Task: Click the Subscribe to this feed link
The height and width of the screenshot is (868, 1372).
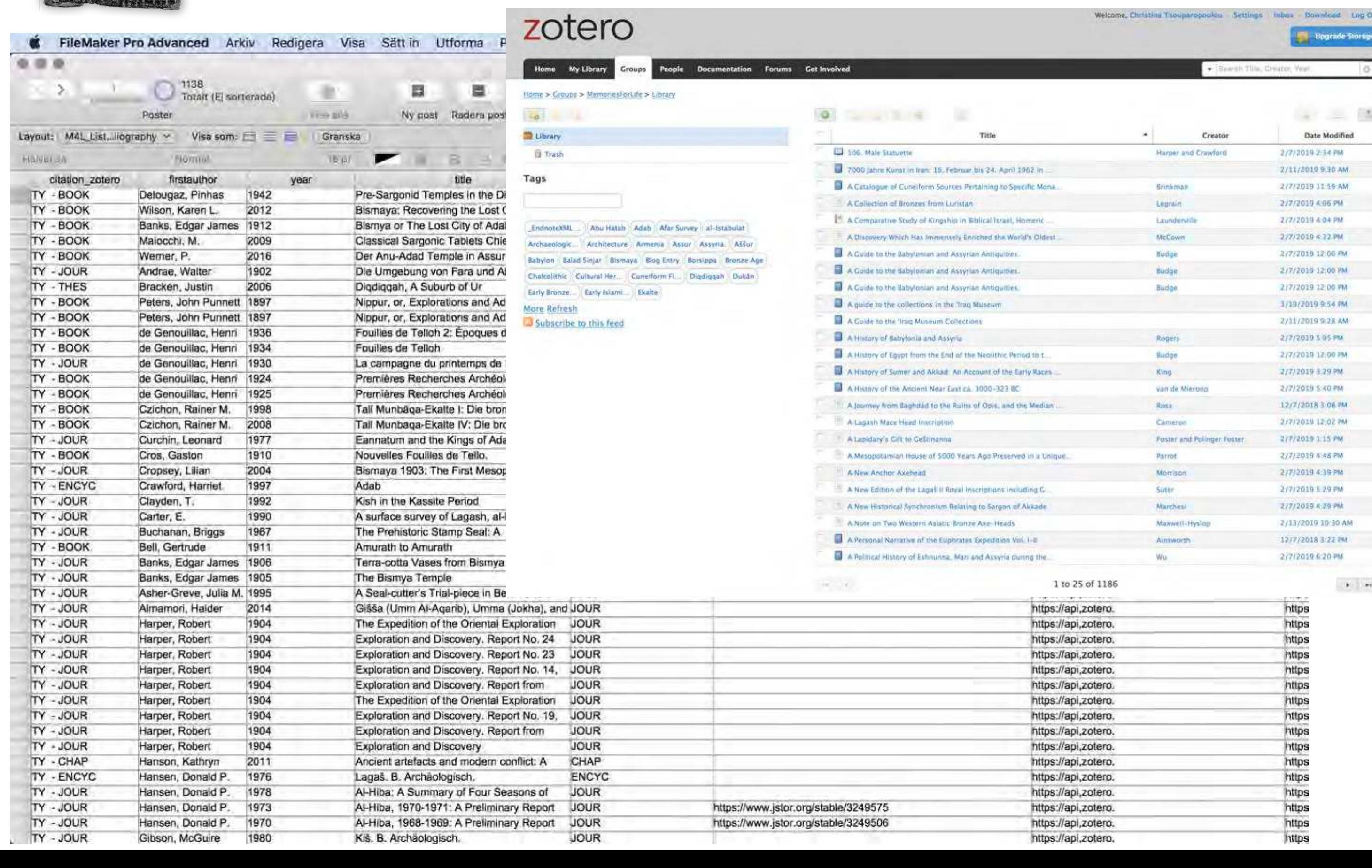Action: 579,323
